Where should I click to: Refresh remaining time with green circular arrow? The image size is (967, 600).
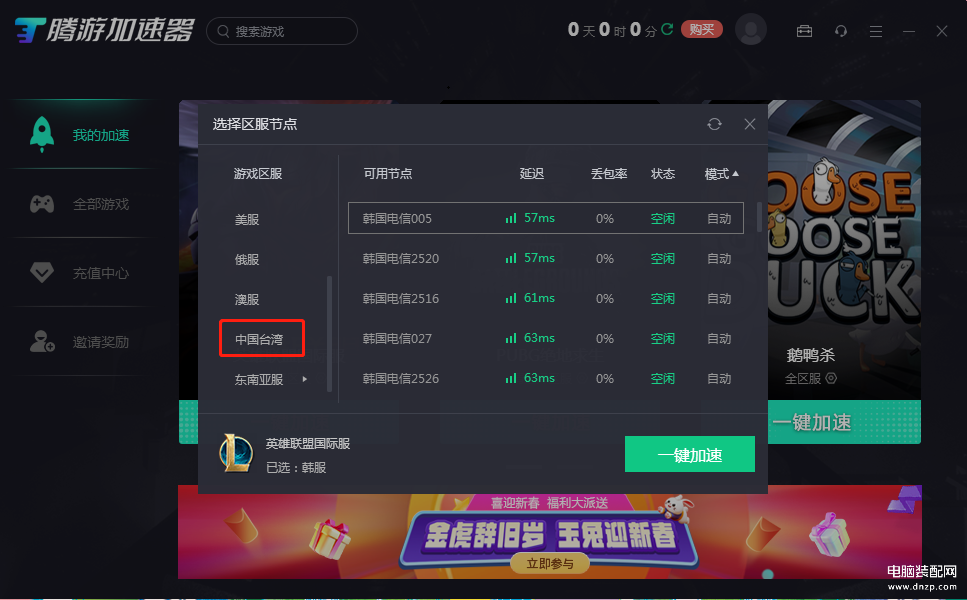(x=667, y=29)
